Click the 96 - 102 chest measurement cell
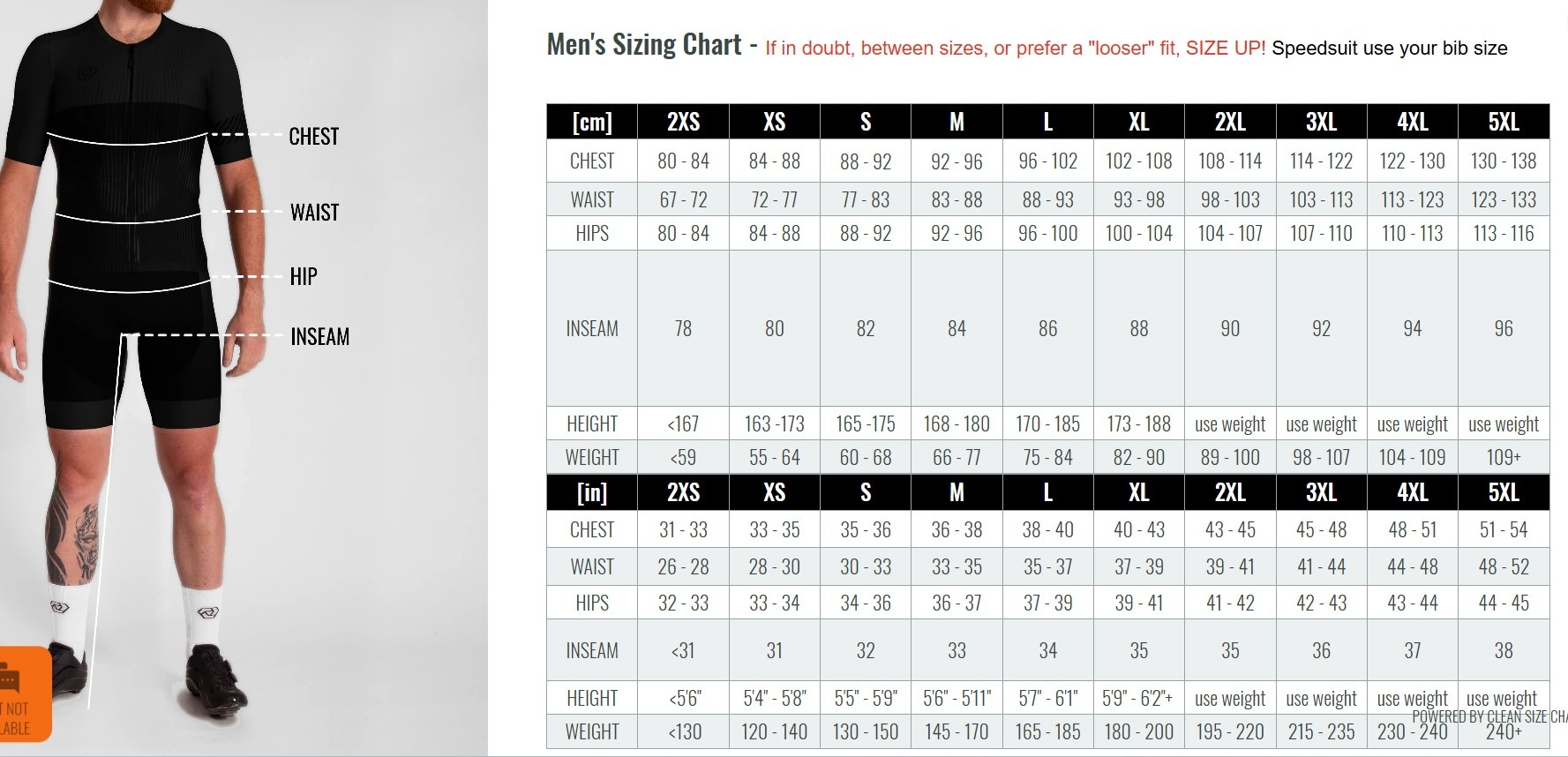Image resolution: width=1568 pixels, height=757 pixels. point(1047,161)
